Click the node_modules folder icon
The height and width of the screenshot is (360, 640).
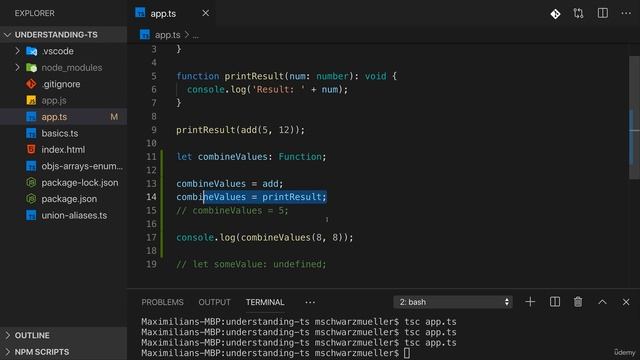(31, 68)
